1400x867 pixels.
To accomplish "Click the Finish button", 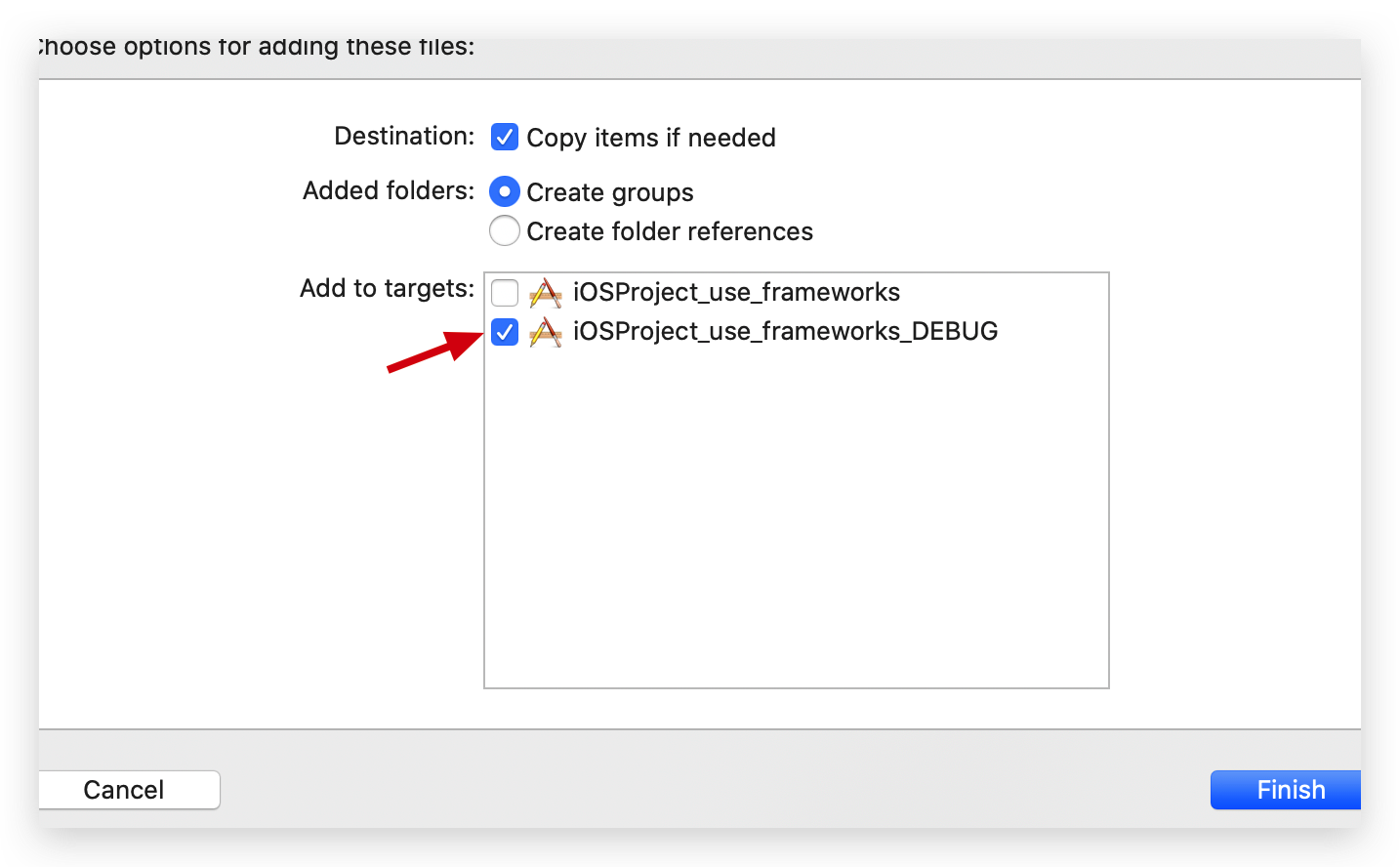I will [x=1286, y=790].
